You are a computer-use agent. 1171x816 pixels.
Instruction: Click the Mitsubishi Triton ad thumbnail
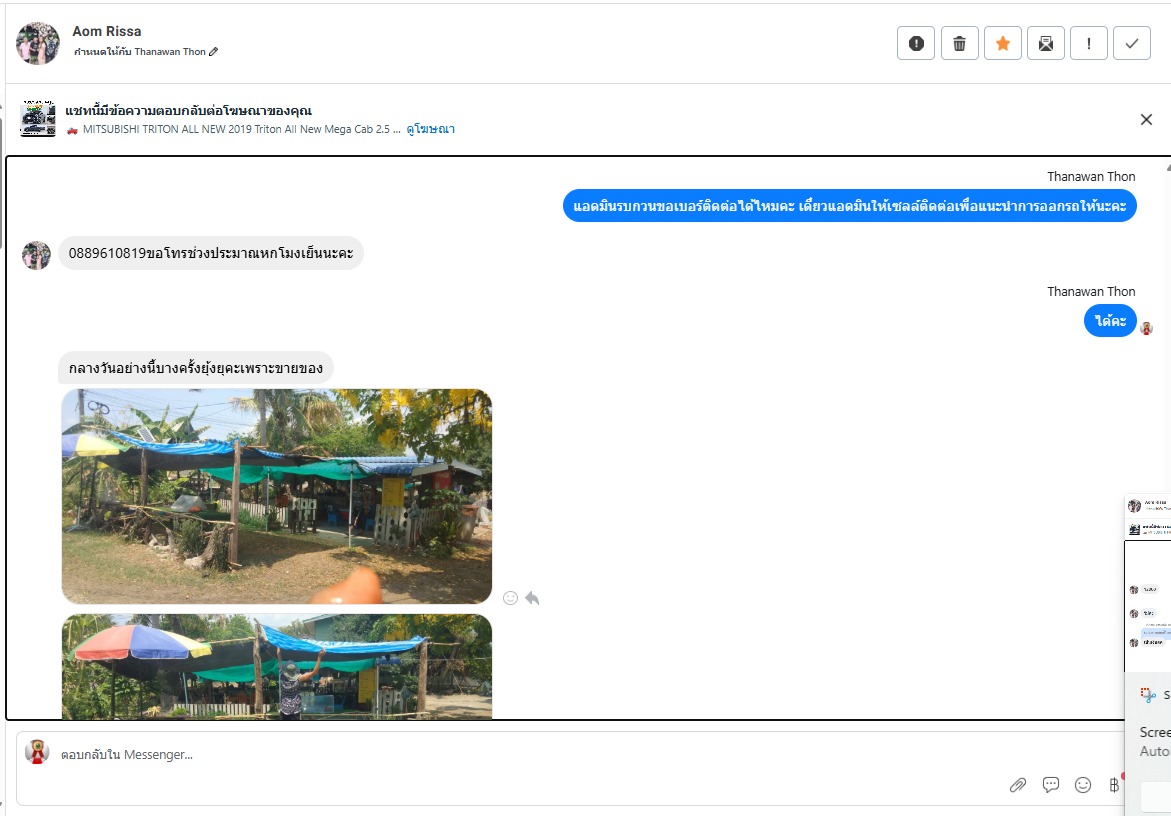coord(38,119)
